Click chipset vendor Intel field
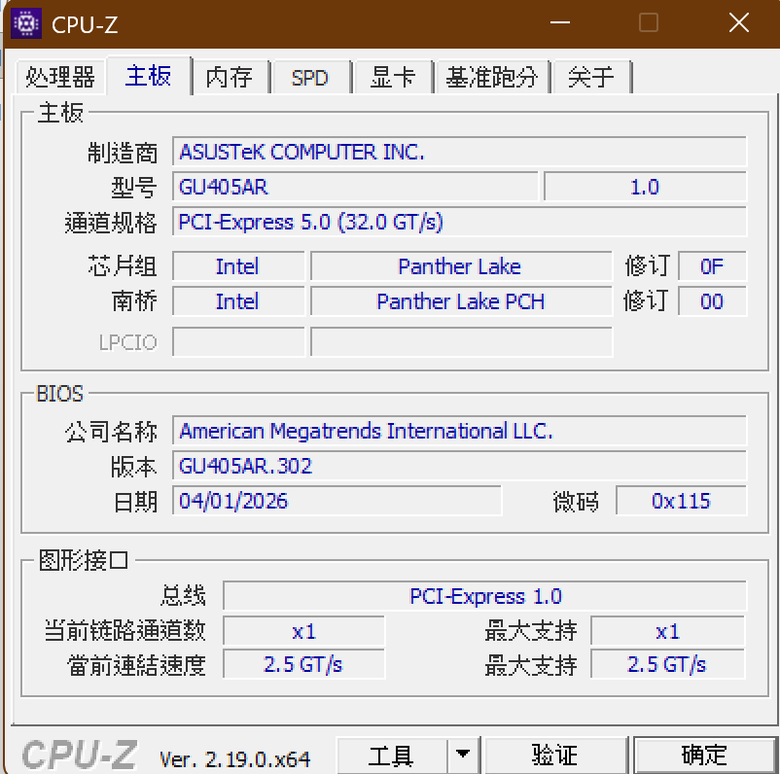Image resolution: width=780 pixels, height=774 pixels. click(238, 266)
